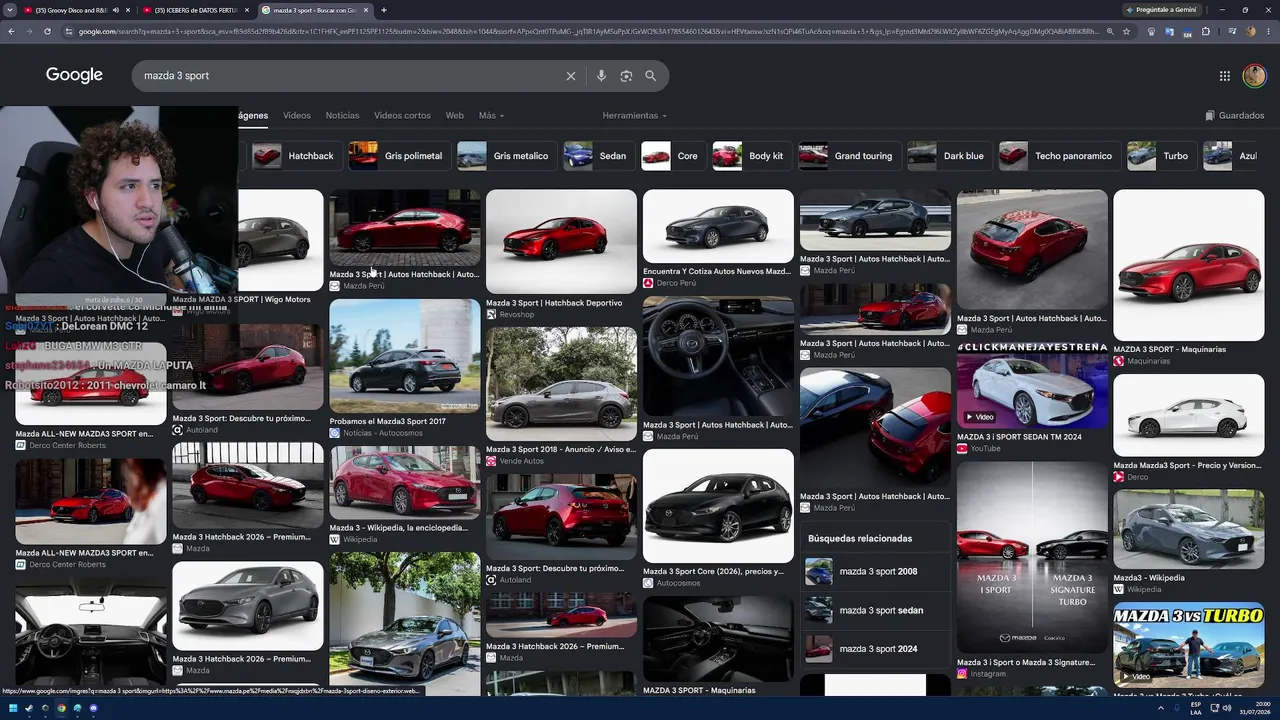Click the zoom magnifier in address bar
This screenshot has width=1280, height=720.
1110,31
